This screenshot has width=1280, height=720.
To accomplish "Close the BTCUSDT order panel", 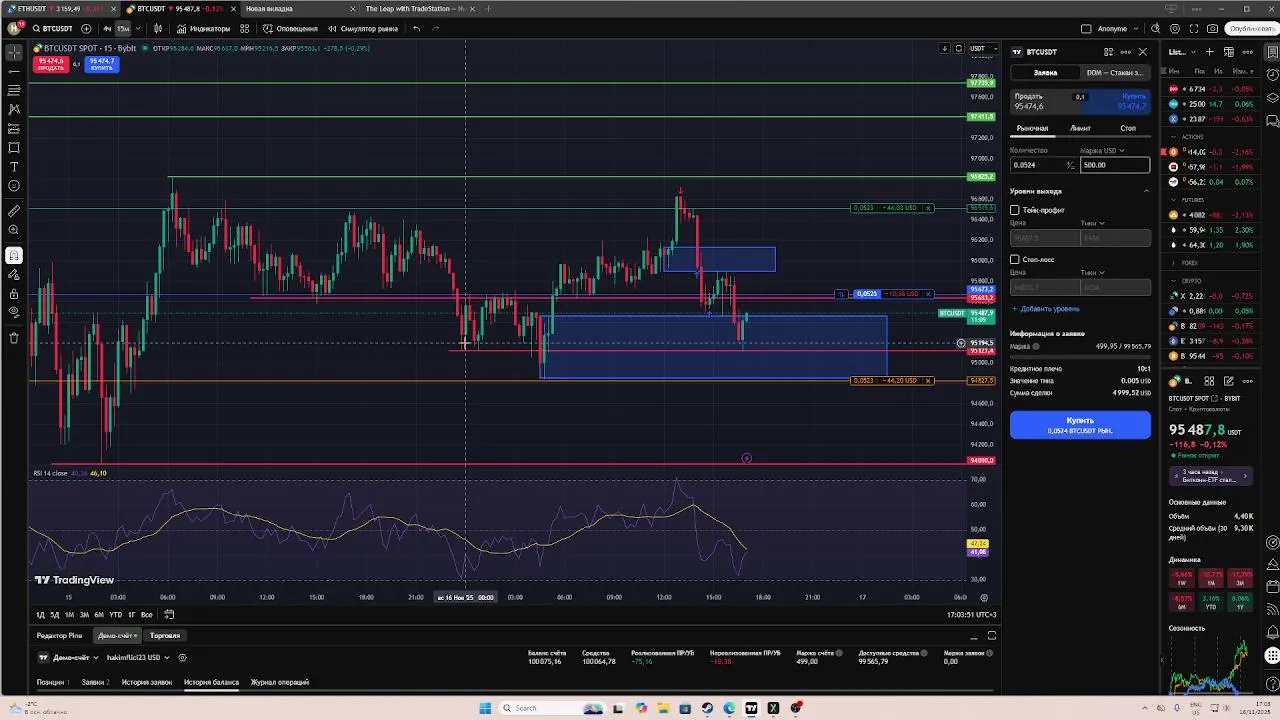I will pyautogui.click(x=1143, y=52).
